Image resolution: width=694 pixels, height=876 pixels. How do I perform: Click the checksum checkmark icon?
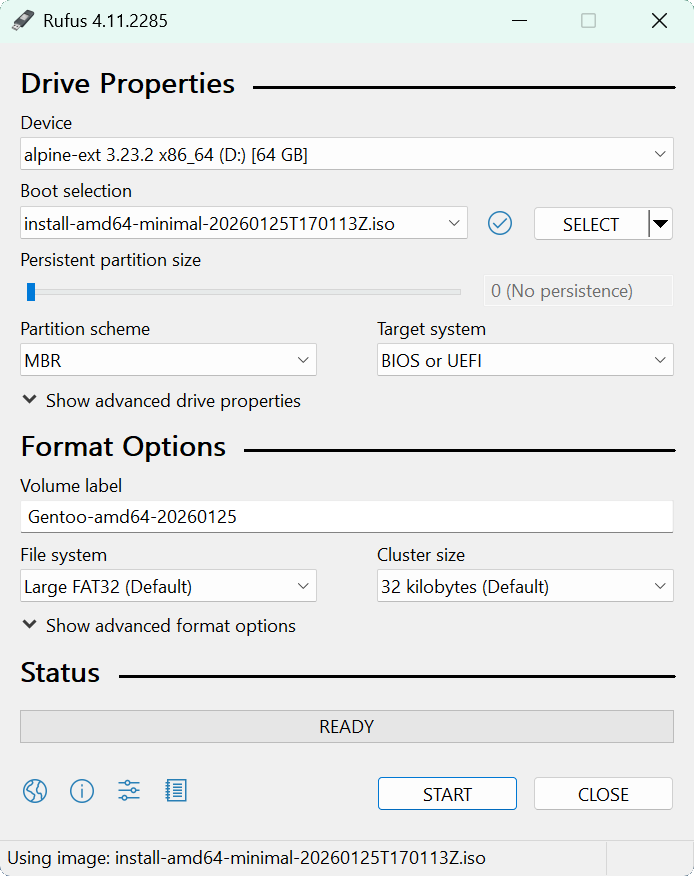click(x=500, y=224)
